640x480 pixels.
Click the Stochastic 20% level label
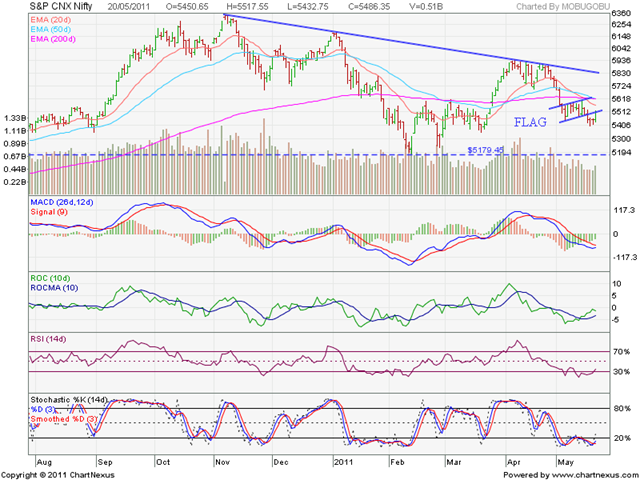(621, 438)
